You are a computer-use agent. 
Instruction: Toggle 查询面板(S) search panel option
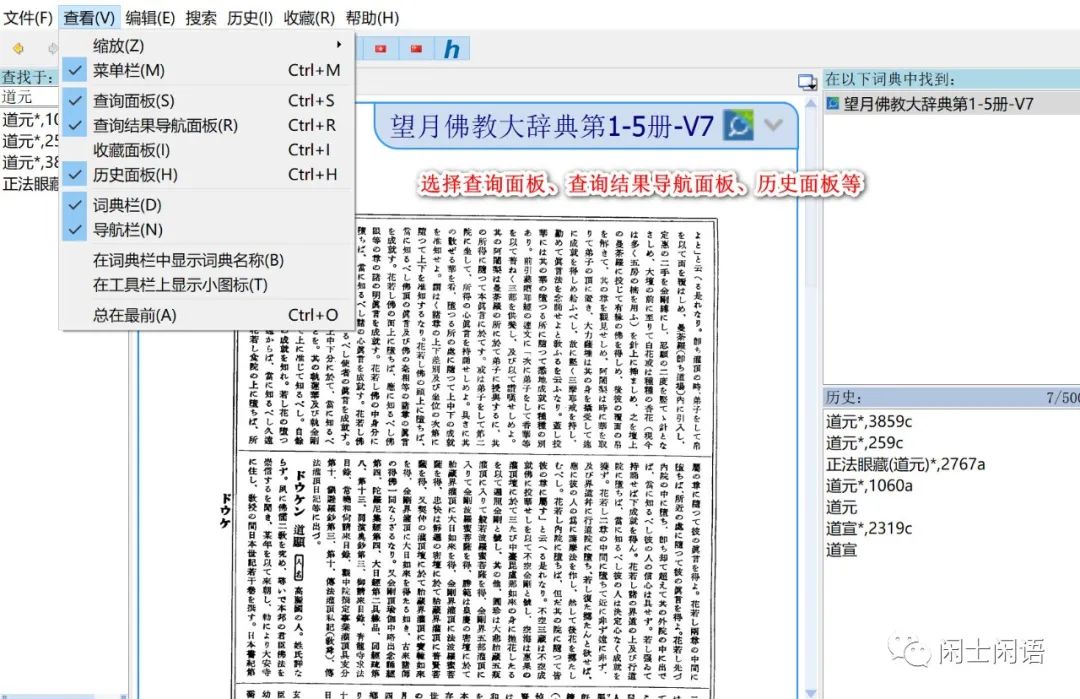click(x=207, y=101)
